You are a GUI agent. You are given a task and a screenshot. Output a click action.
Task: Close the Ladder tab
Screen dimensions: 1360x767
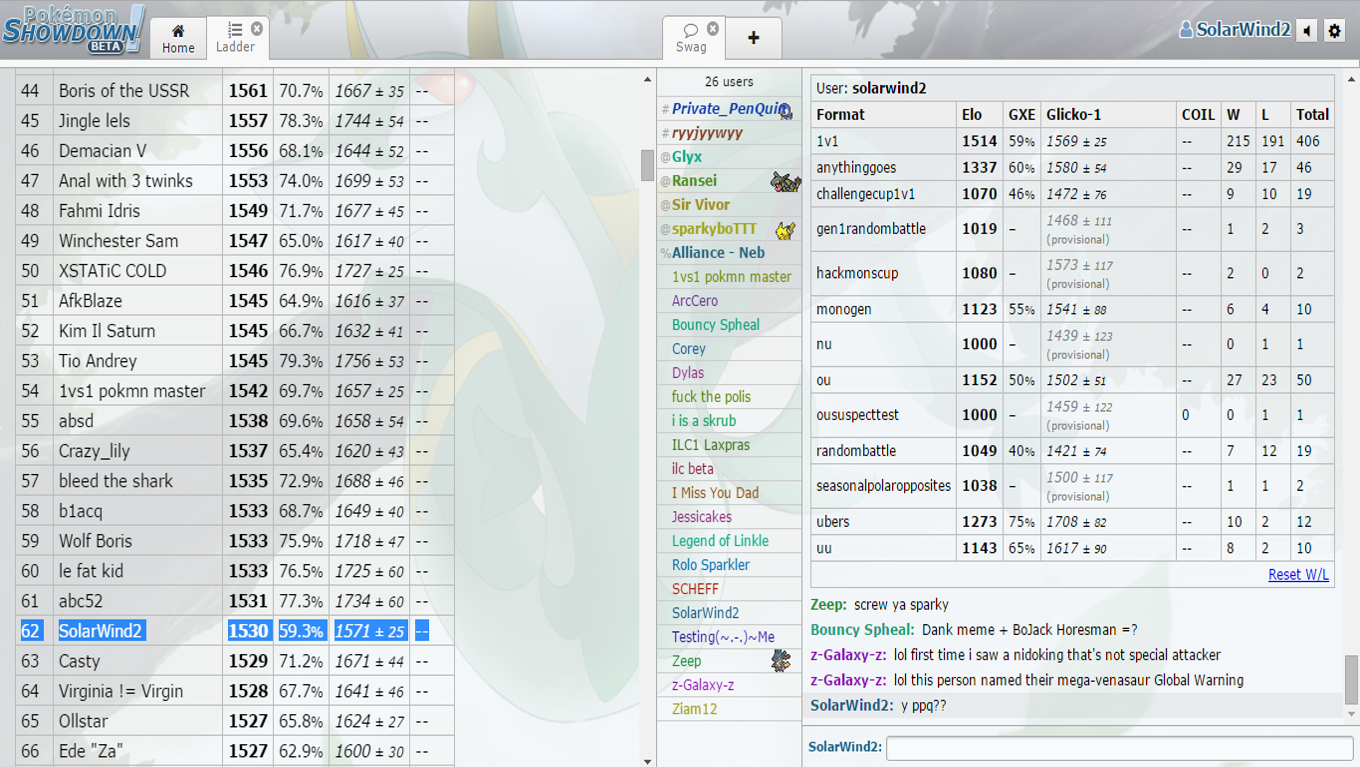point(257,29)
